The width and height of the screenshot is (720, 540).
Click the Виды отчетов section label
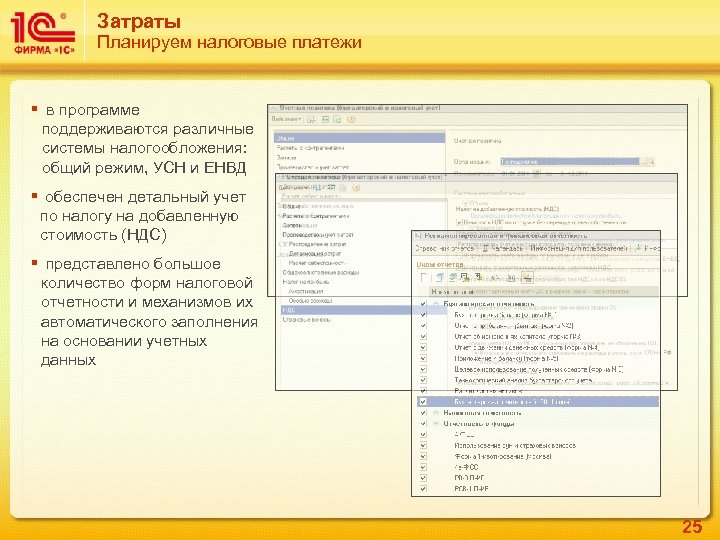[x=440, y=264]
